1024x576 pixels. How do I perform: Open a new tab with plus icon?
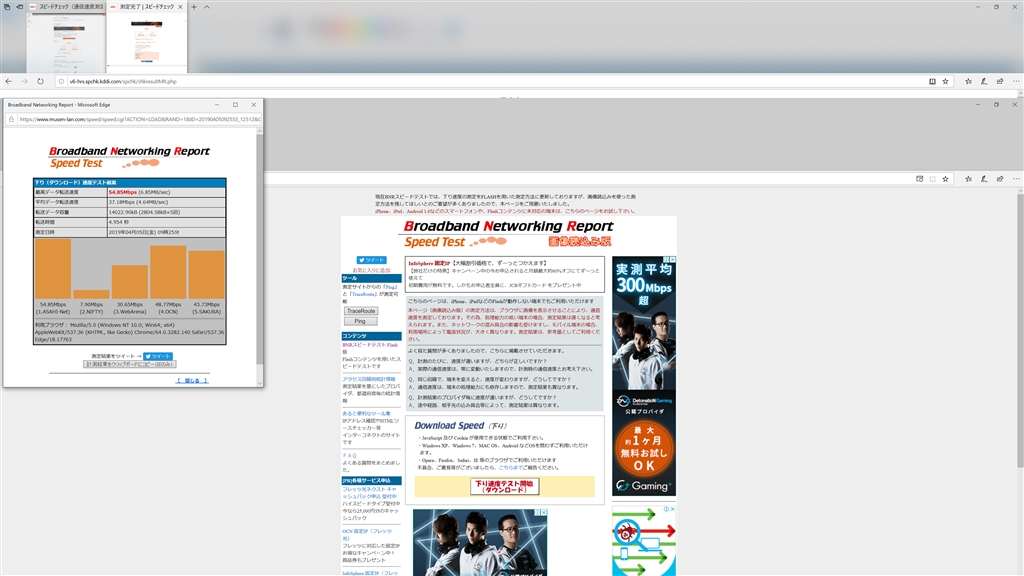click(194, 7)
